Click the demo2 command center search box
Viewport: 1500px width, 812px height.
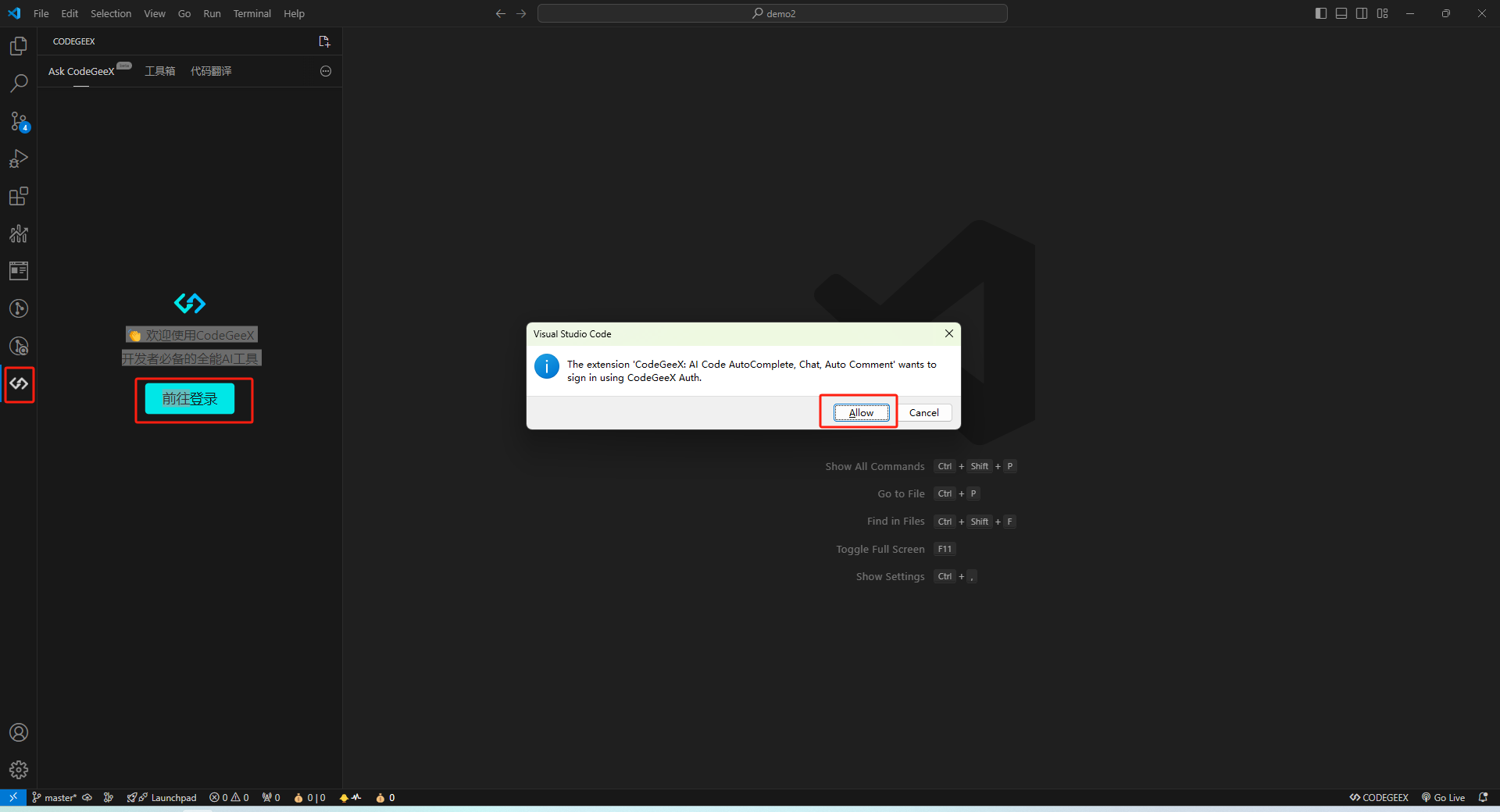772,13
